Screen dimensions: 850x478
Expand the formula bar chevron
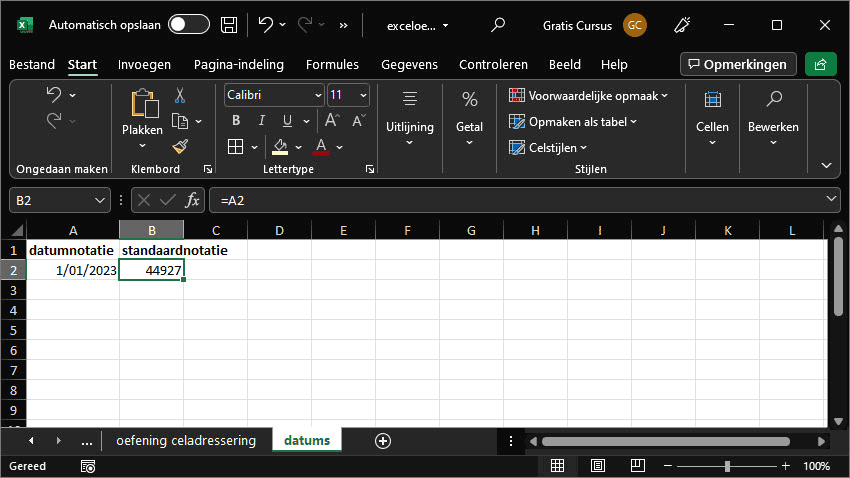830,199
